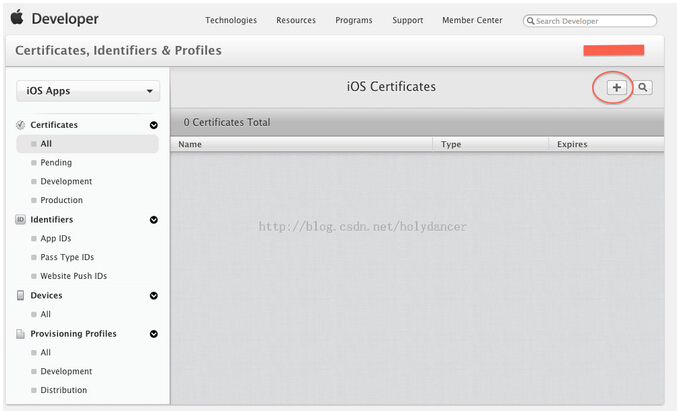Open the Programs menu
Image resolution: width=677 pixels, height=411 pixels.
(x=354, y=20)
